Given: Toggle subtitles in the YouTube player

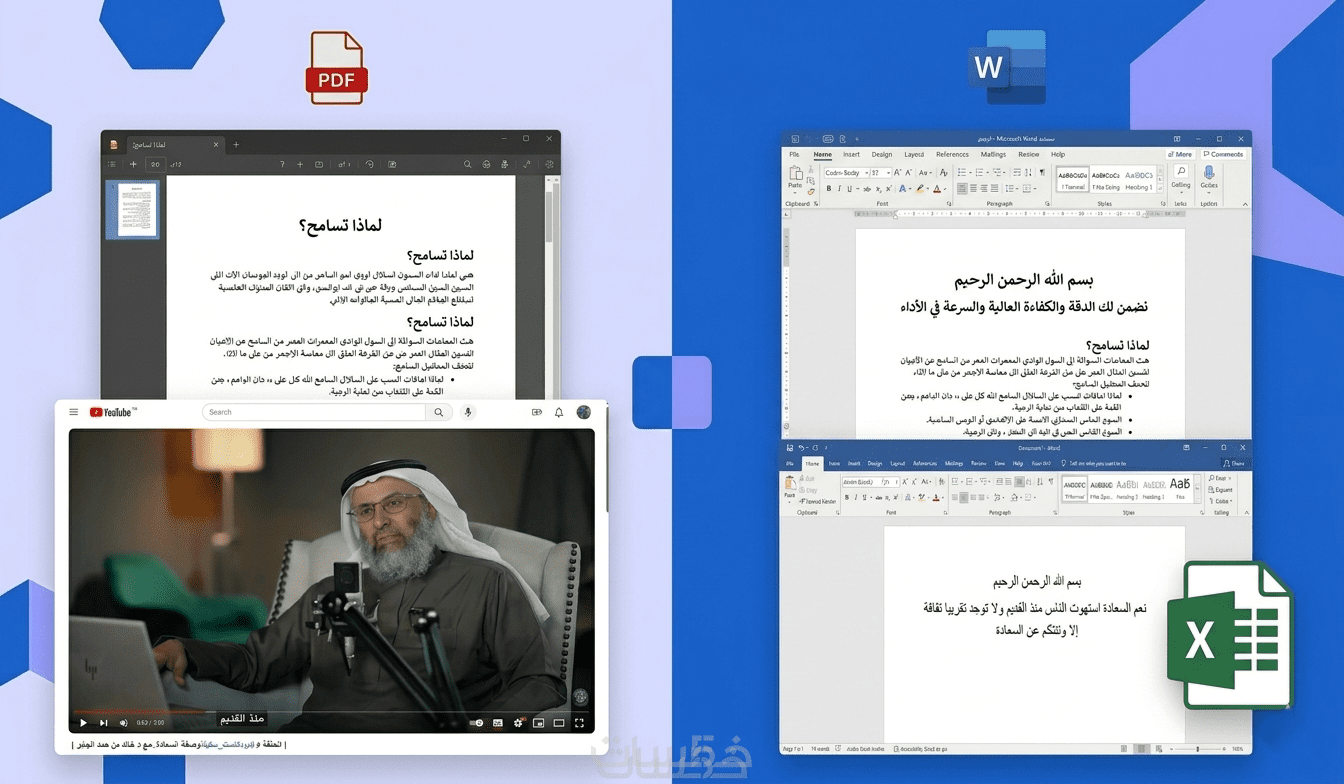Looking at the screenshot, I should 497,722.
